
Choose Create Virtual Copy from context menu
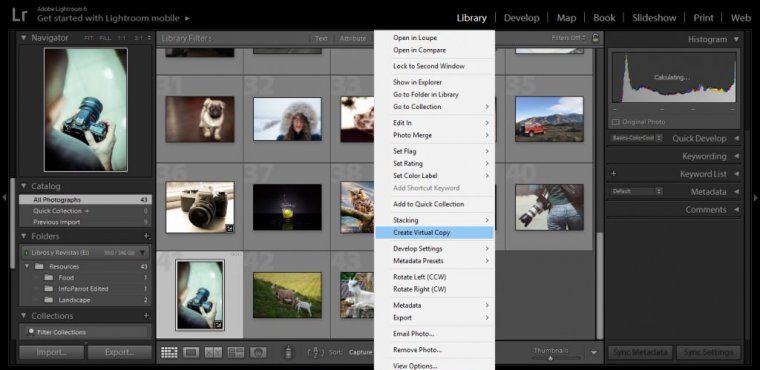click(434, 233)
